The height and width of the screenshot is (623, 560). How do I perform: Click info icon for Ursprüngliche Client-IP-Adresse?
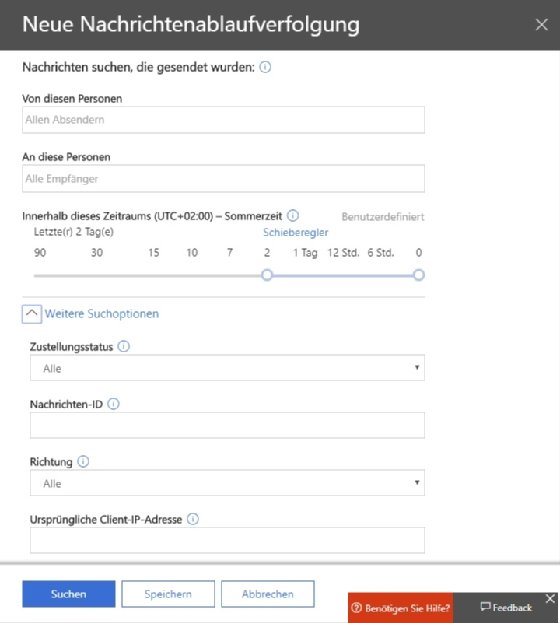193,519
